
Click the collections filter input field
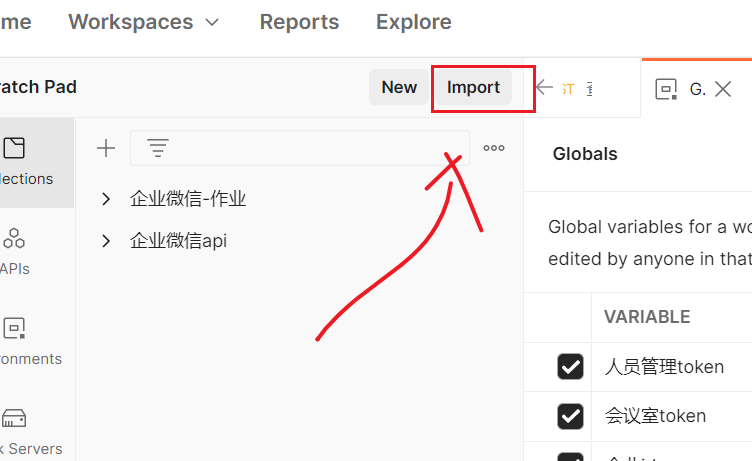click(300, 148)
